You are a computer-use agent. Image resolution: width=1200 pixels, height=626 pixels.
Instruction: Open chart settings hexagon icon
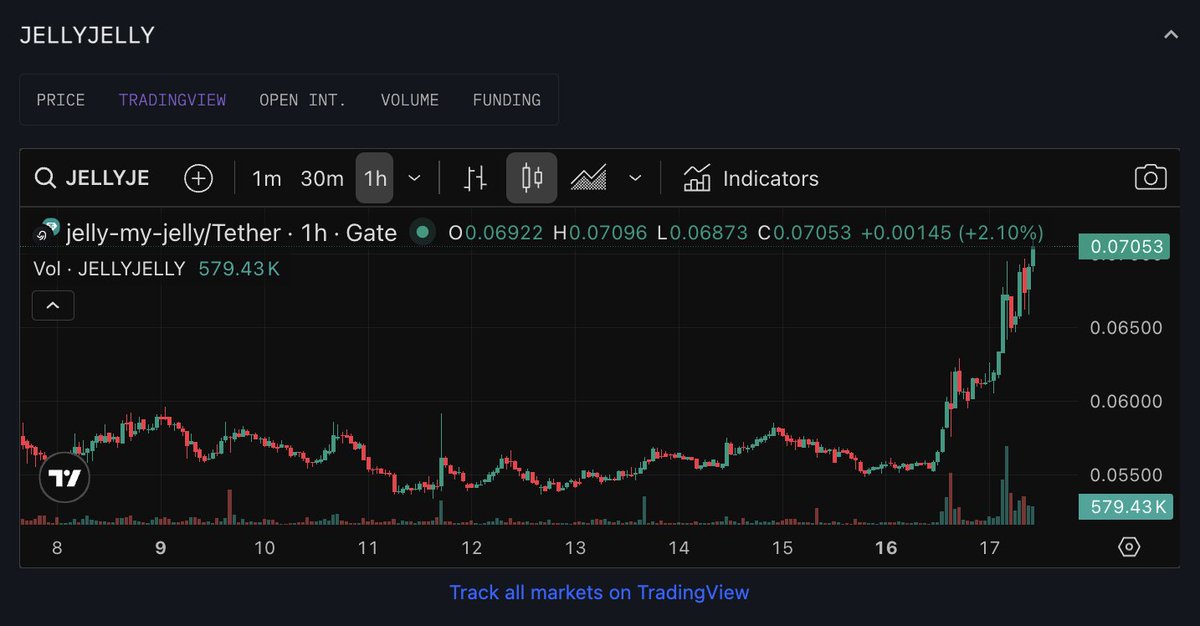[1128, 547]
